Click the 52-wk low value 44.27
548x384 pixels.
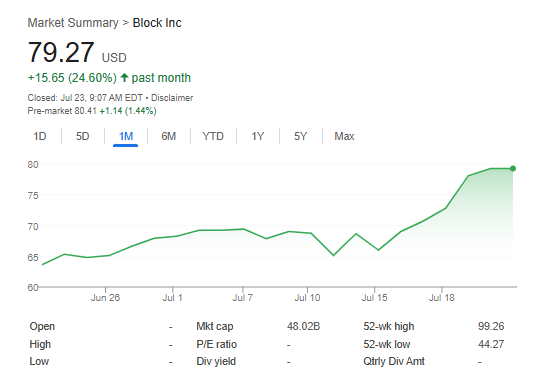[x=491, y=344]
